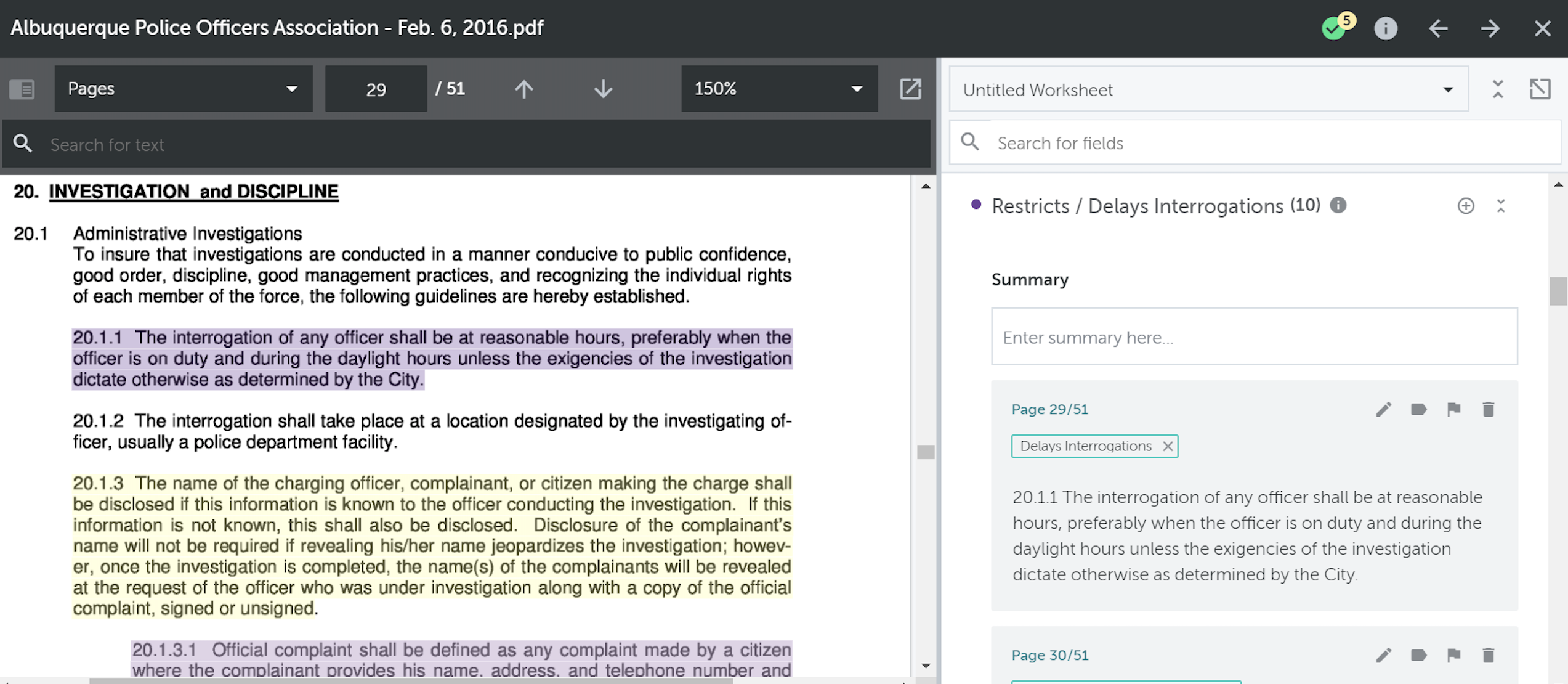Open the 150% zoom level dropdown
Image resolution: width=1568 pixels, height=684 pixels.
(778, 89)
